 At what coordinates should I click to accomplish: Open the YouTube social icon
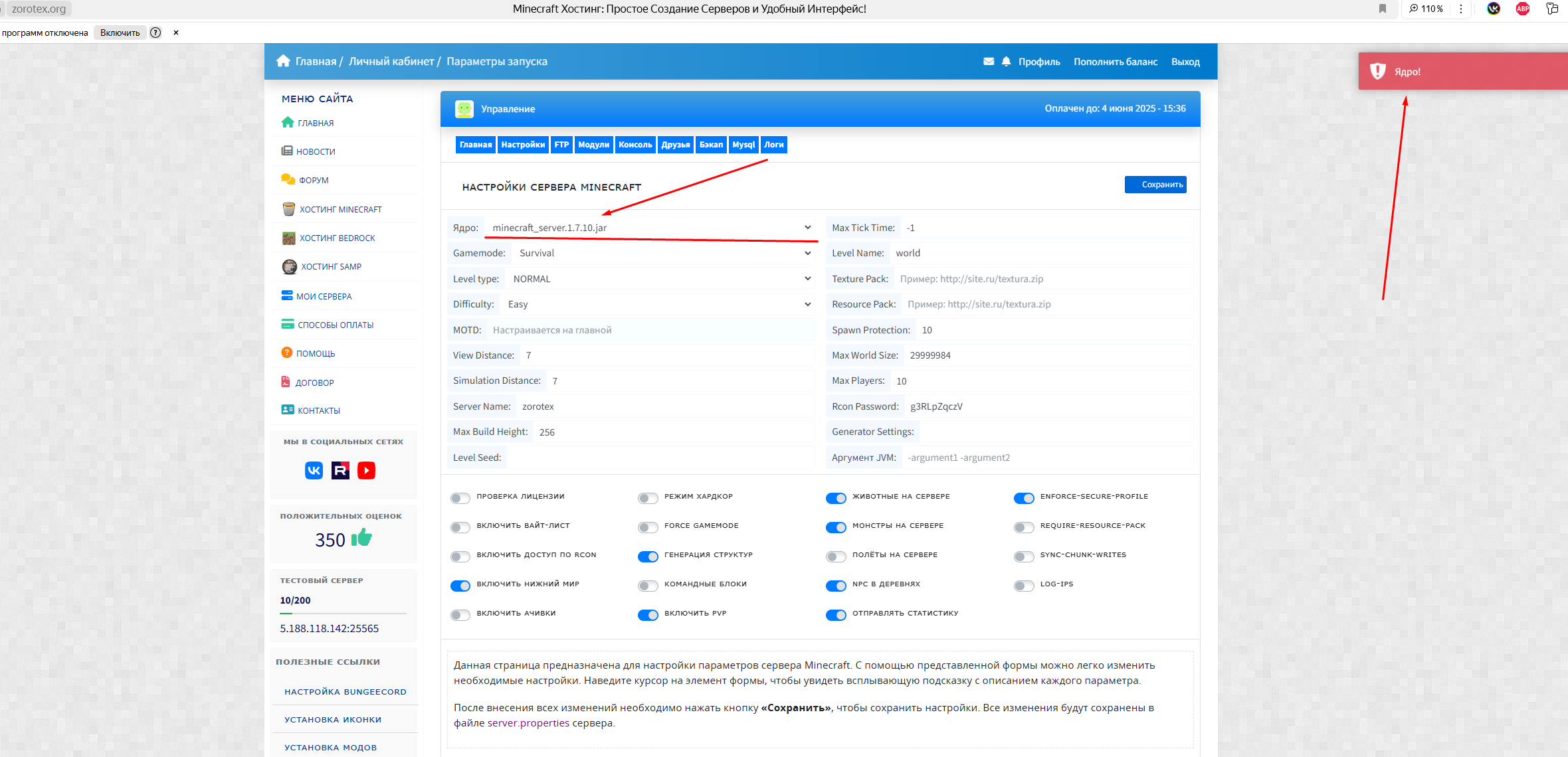366,470
